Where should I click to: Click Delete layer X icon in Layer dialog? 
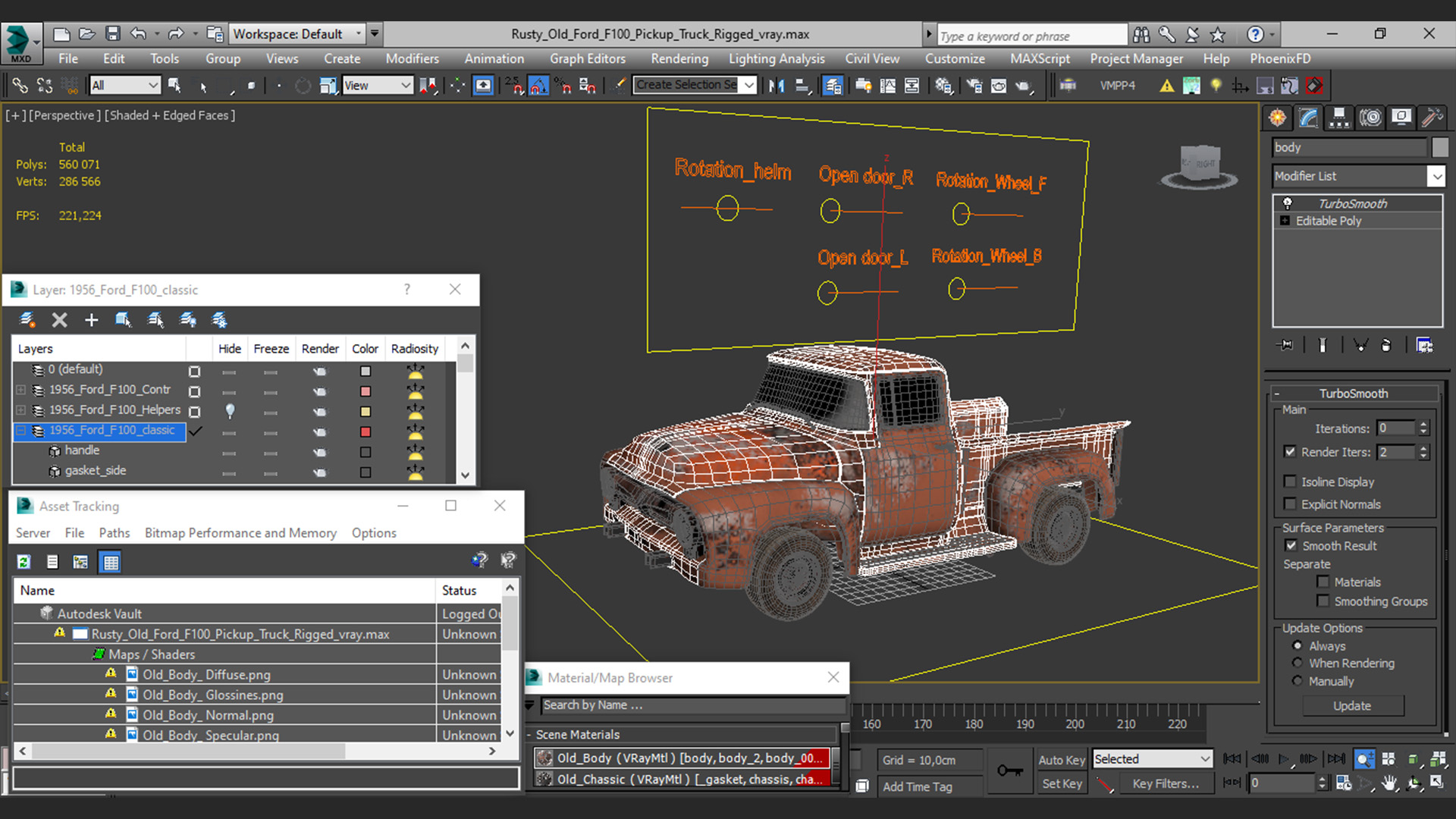click(x=59, y=320)
